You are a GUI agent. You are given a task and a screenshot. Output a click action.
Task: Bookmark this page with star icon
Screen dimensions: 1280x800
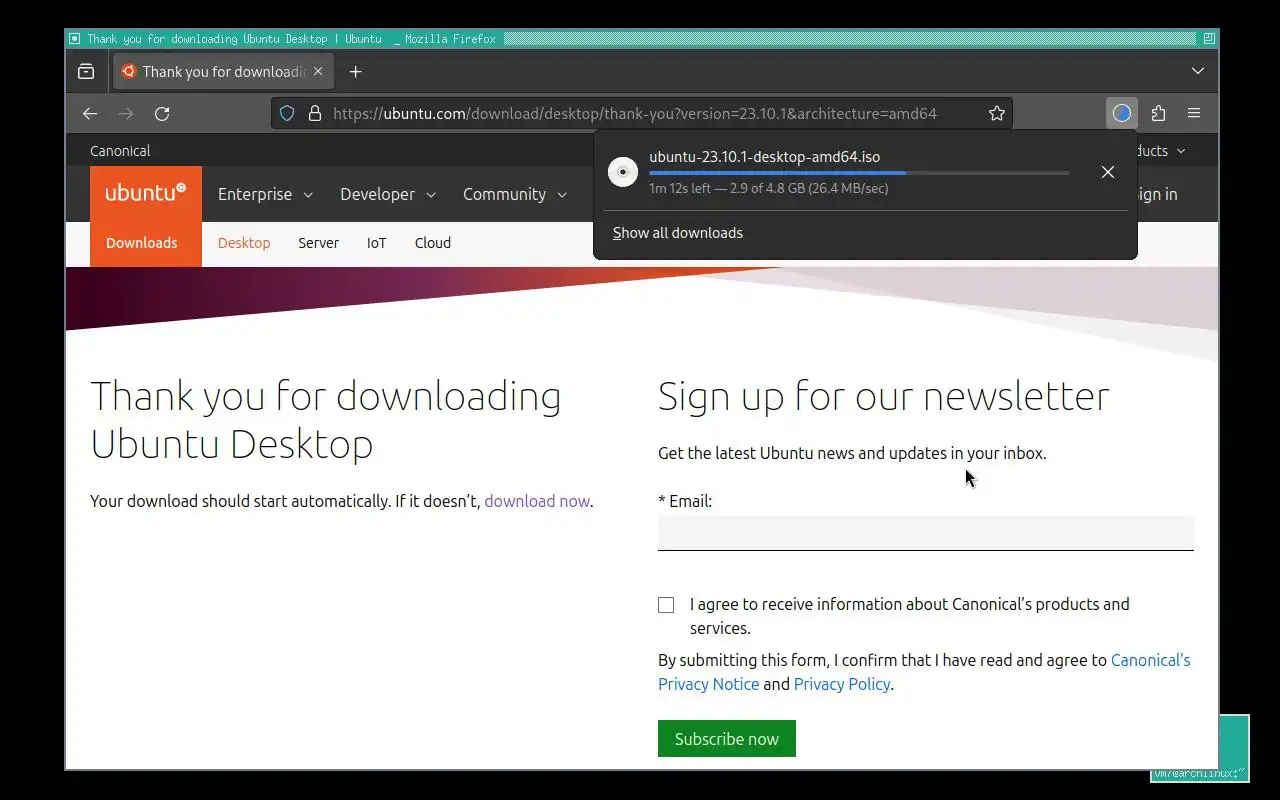click(997, 113)
